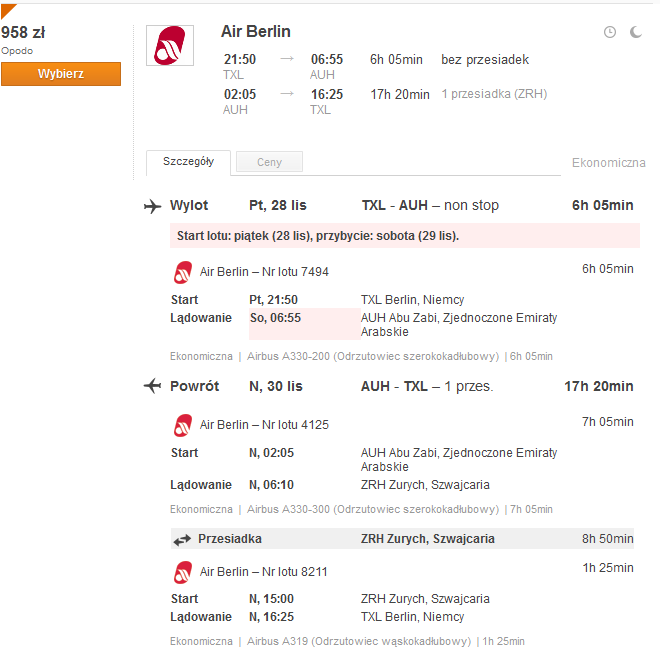
Task: Click the pink overnight flight notice banner
Action: coord(405,236)
